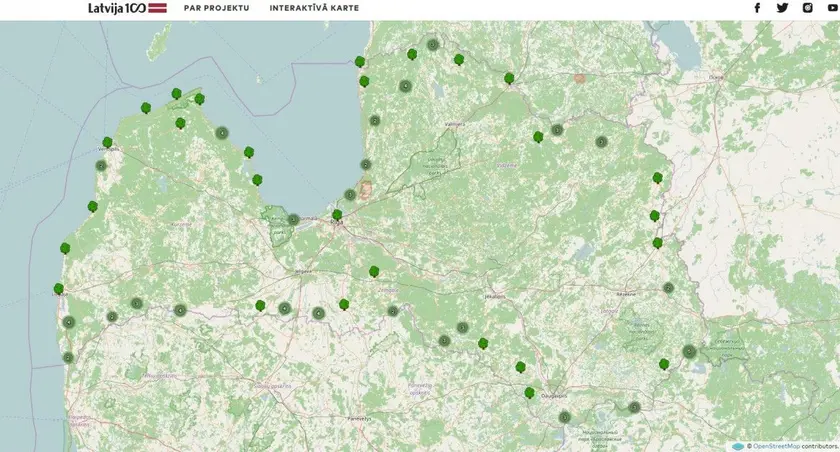This screenshot has width=840, height=452.
Task: Open the Twitter profile icon
Action: tap(782, 8)
